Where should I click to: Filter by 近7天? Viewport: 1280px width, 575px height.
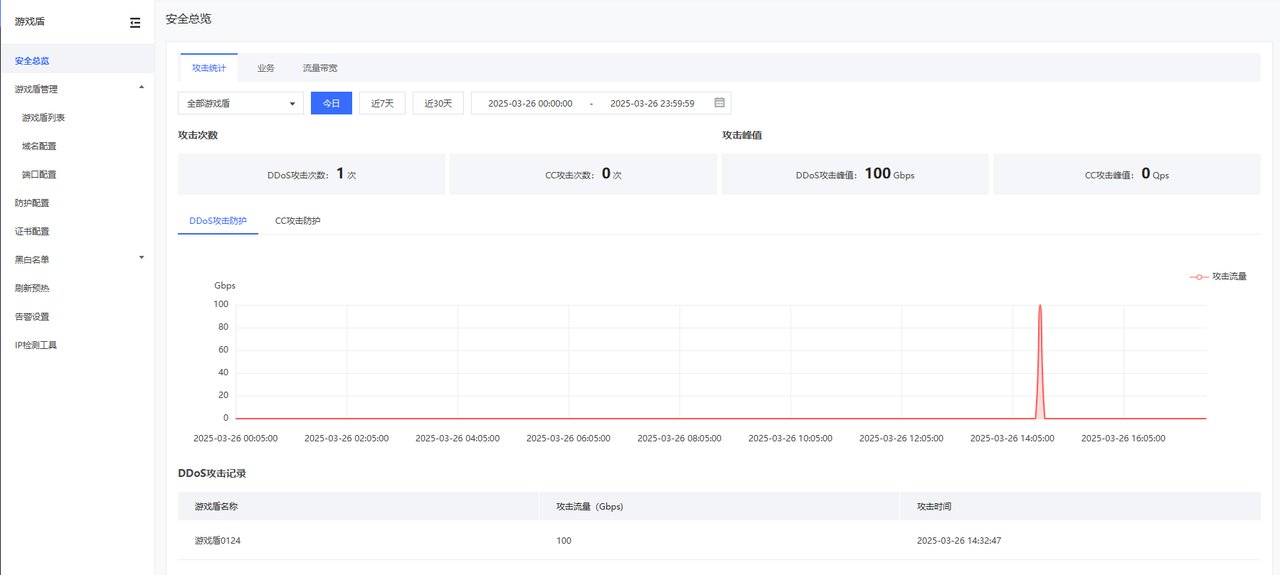tap(382, 103)
